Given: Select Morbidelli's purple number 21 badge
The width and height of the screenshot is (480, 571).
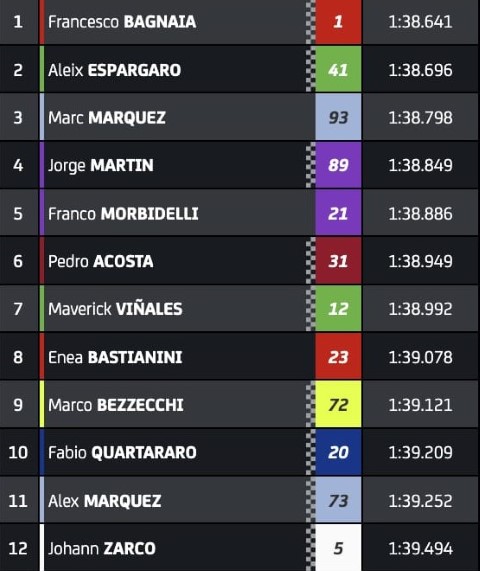Looking at the screenshot, I should [x=338, y=213].
